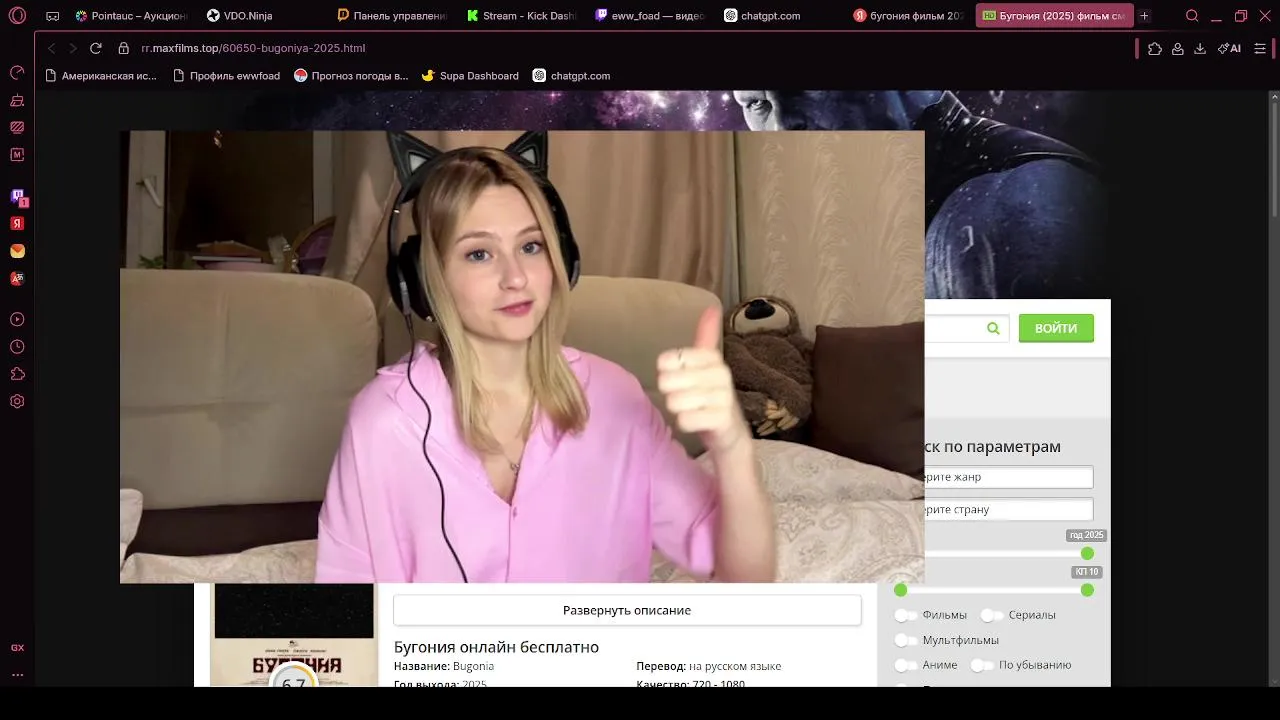Open the downloads icon
Viewport: 1280px width, 720px height.
tap(1200, 48)
